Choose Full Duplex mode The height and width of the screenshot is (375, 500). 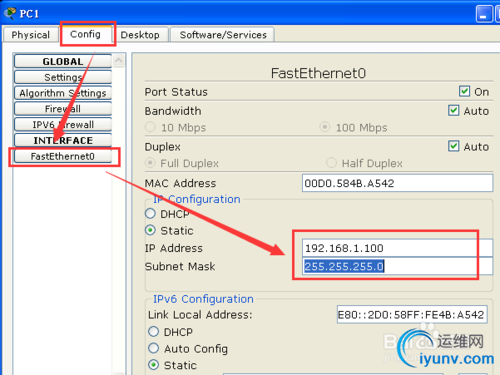click(150, 163)
